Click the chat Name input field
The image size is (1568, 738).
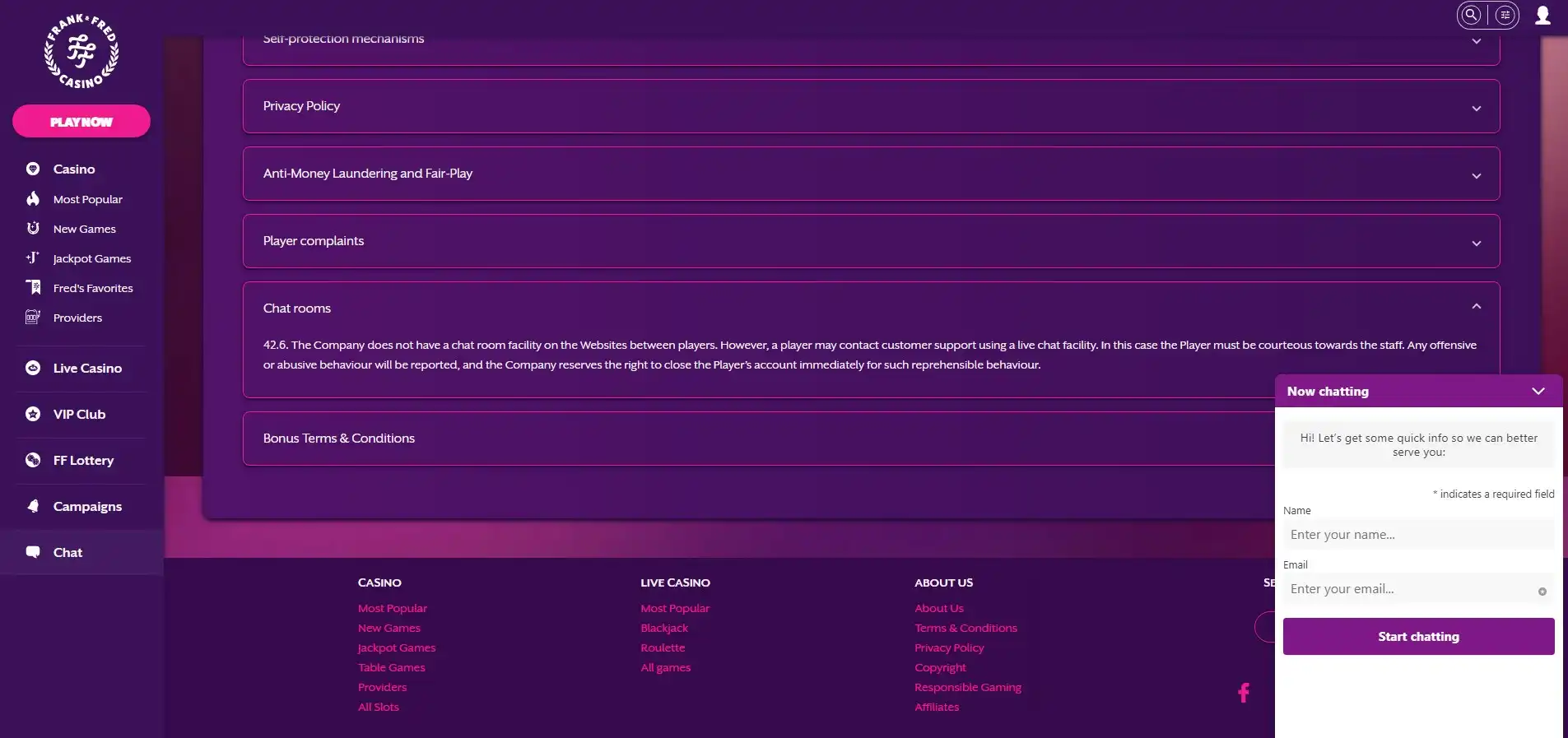point(1417,535)
